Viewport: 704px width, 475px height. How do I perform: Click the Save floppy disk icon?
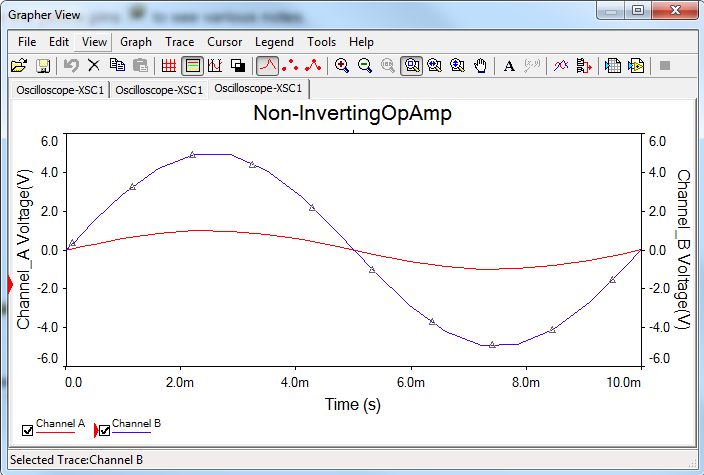pos(43,66)
